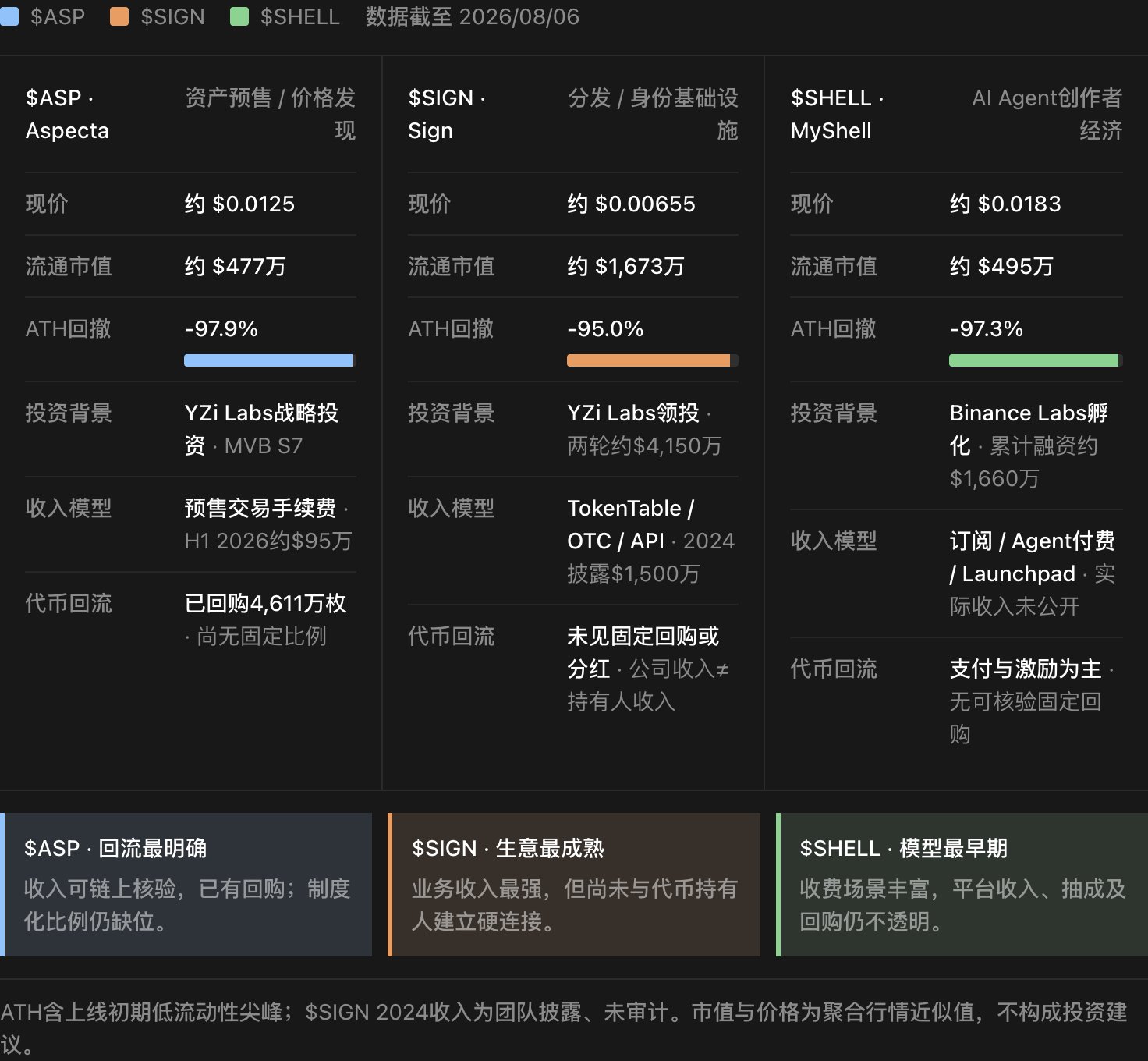Click the 现价 label in the $ASP card
1148x1061 pixels.
click(x=47, y=204)
